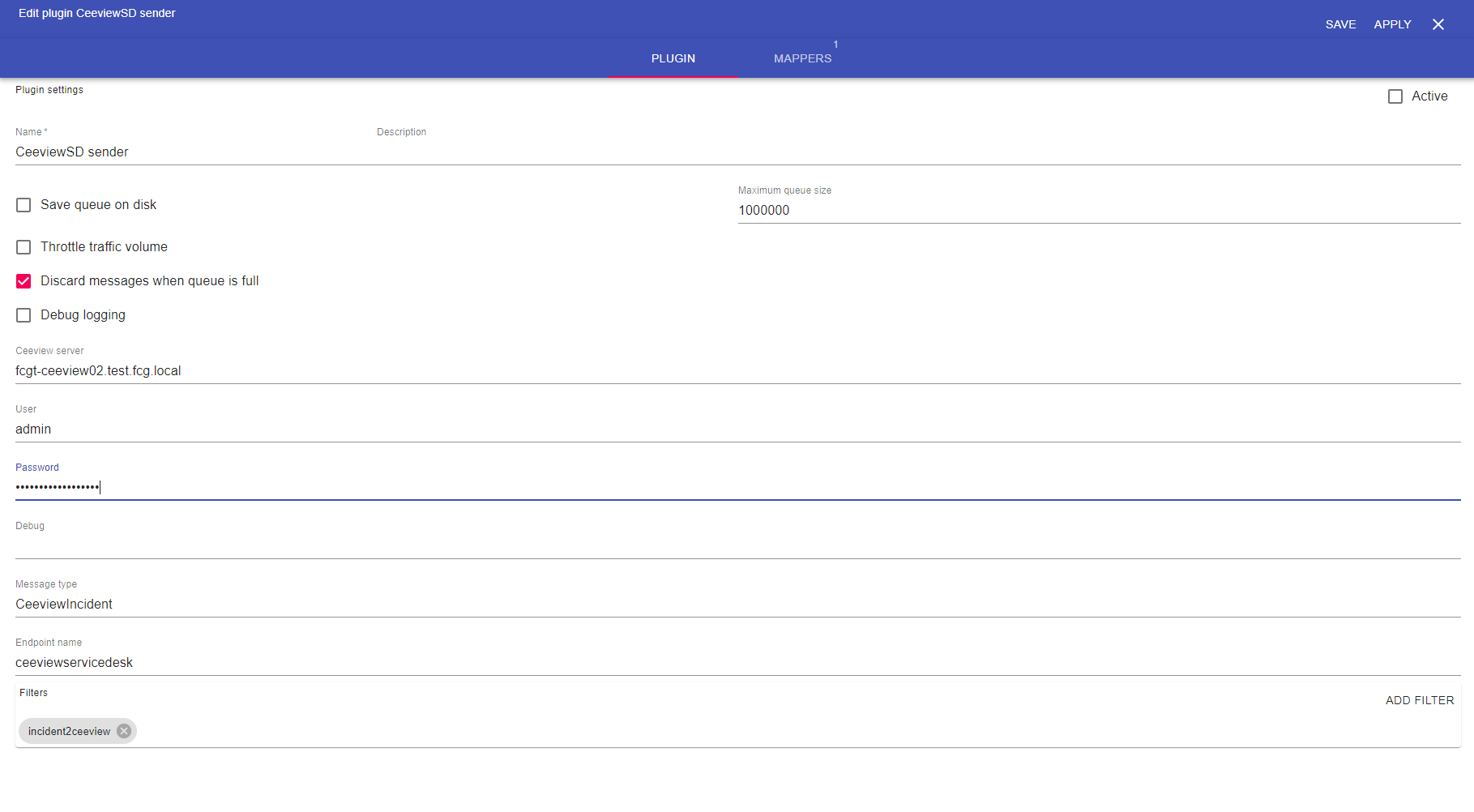Enable Throttle traffic volume
The width and height of the screenshot is (1474, 812).
tap(23, 247)
